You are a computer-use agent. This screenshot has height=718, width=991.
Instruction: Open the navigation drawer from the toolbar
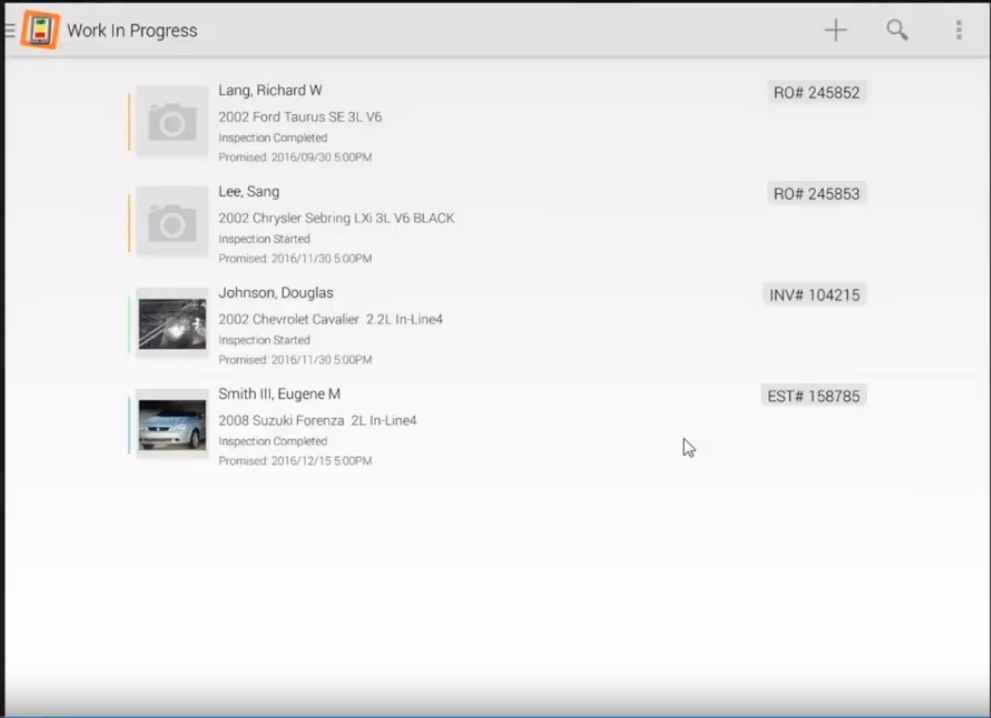pos(10,30)
